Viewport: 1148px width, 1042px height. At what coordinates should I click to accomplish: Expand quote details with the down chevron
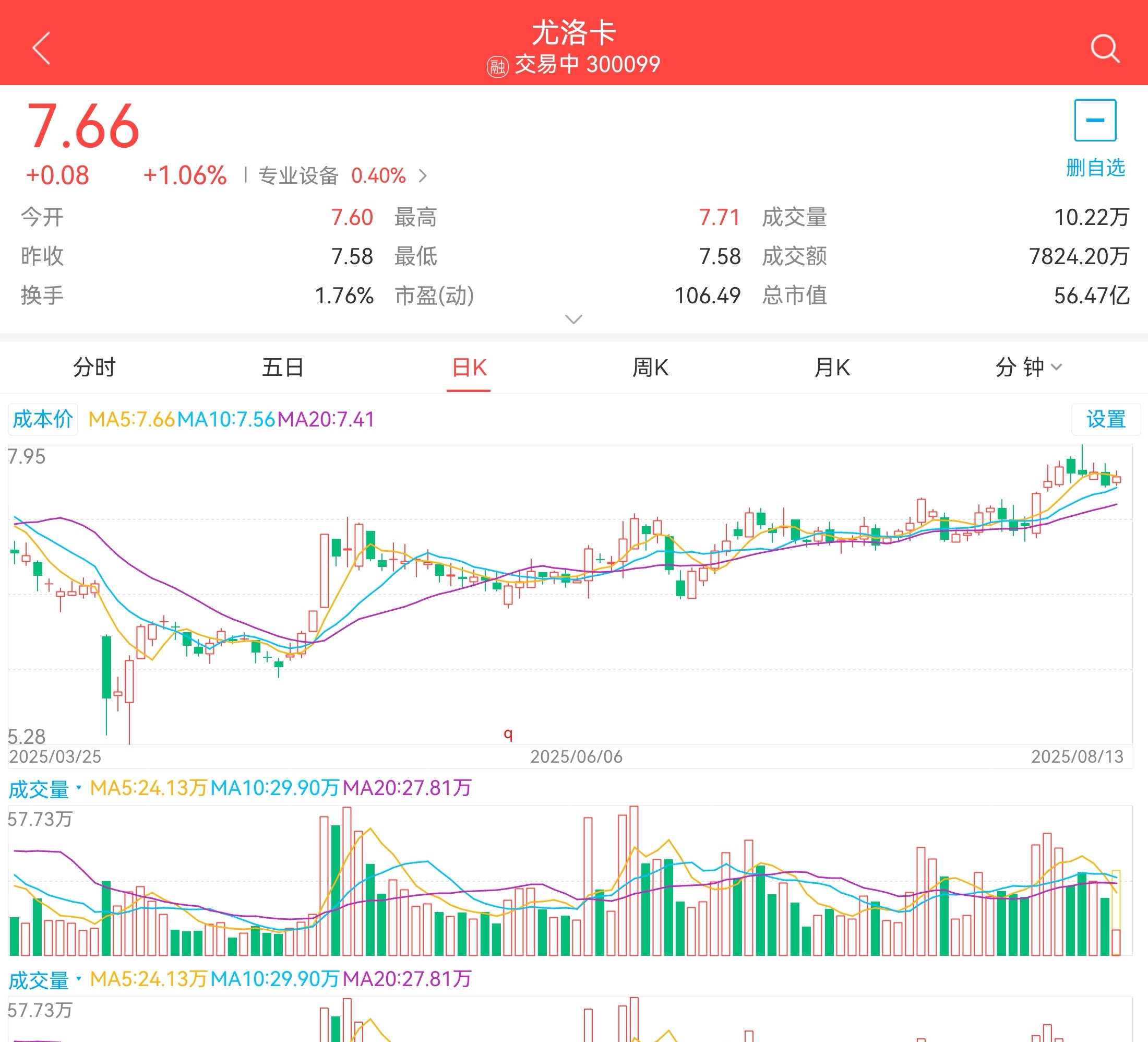pos(573,319)
